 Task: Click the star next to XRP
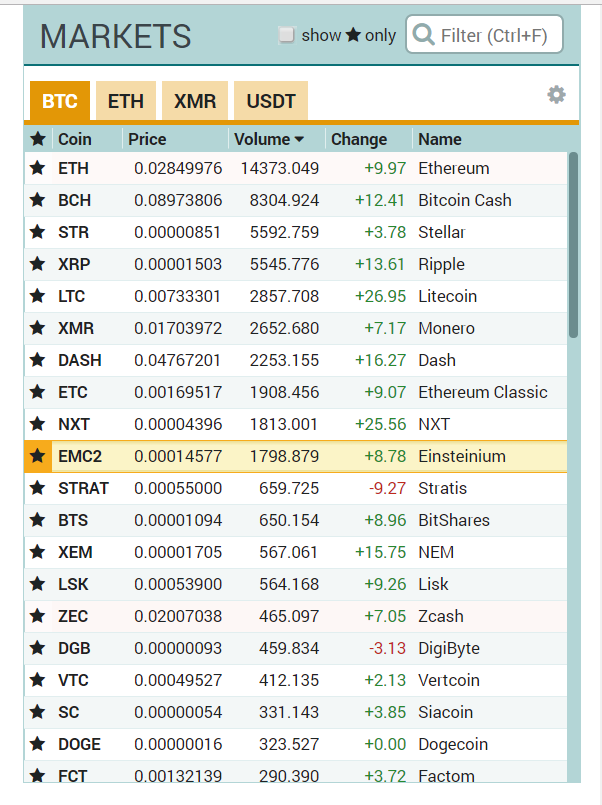click(38, 264)
